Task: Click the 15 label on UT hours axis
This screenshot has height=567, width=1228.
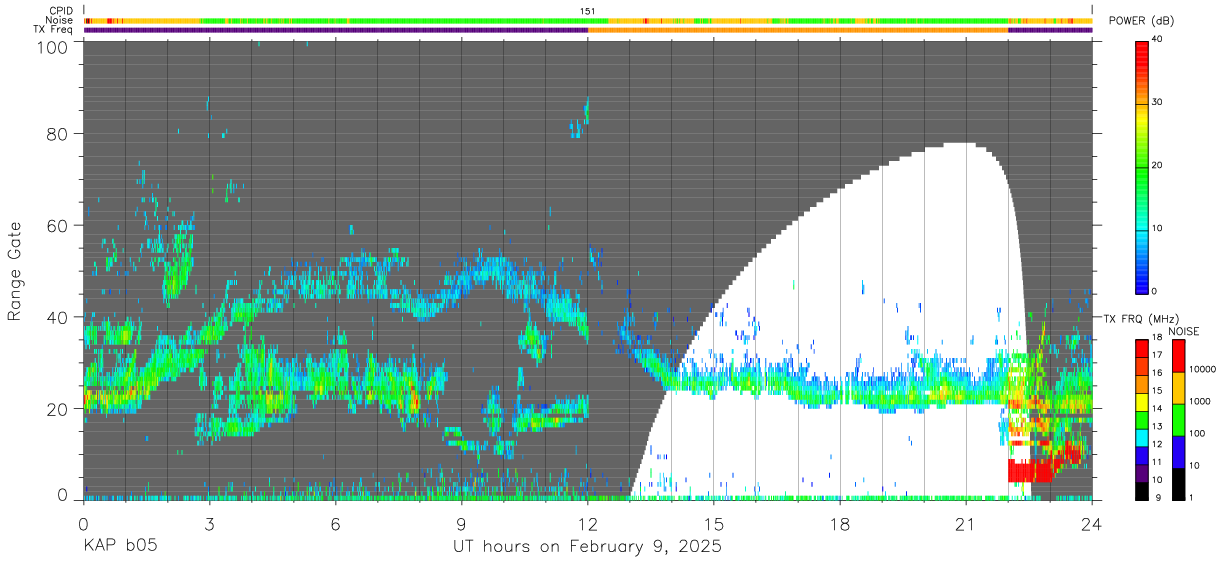Action: click(713, 524)
